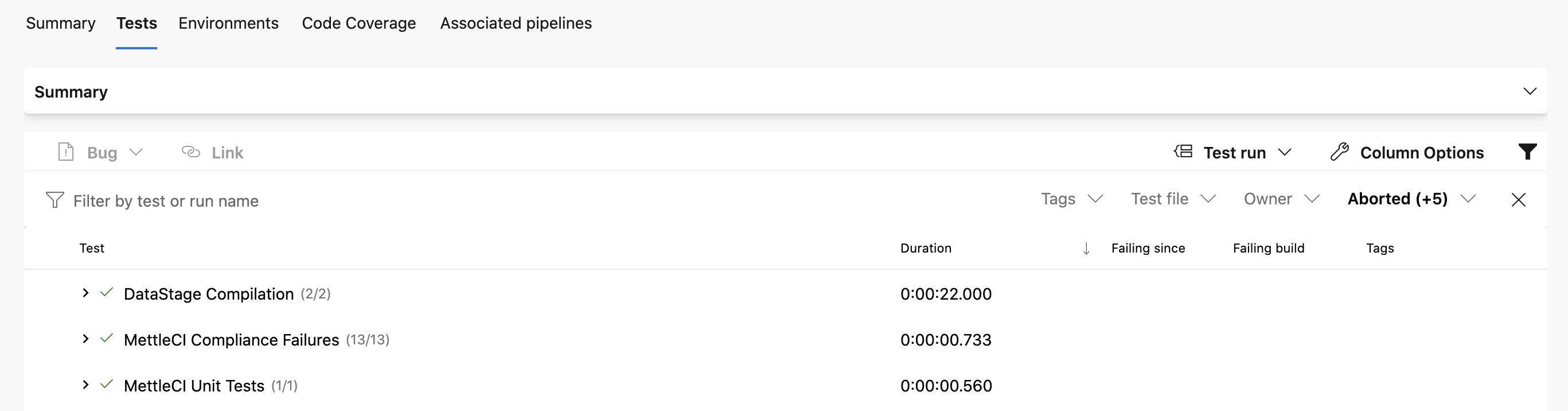Image resolution: width=1568 pixels, height=411 pixels.
Task: Click the funnel filter toggle icon
Action: (1527, 152)
